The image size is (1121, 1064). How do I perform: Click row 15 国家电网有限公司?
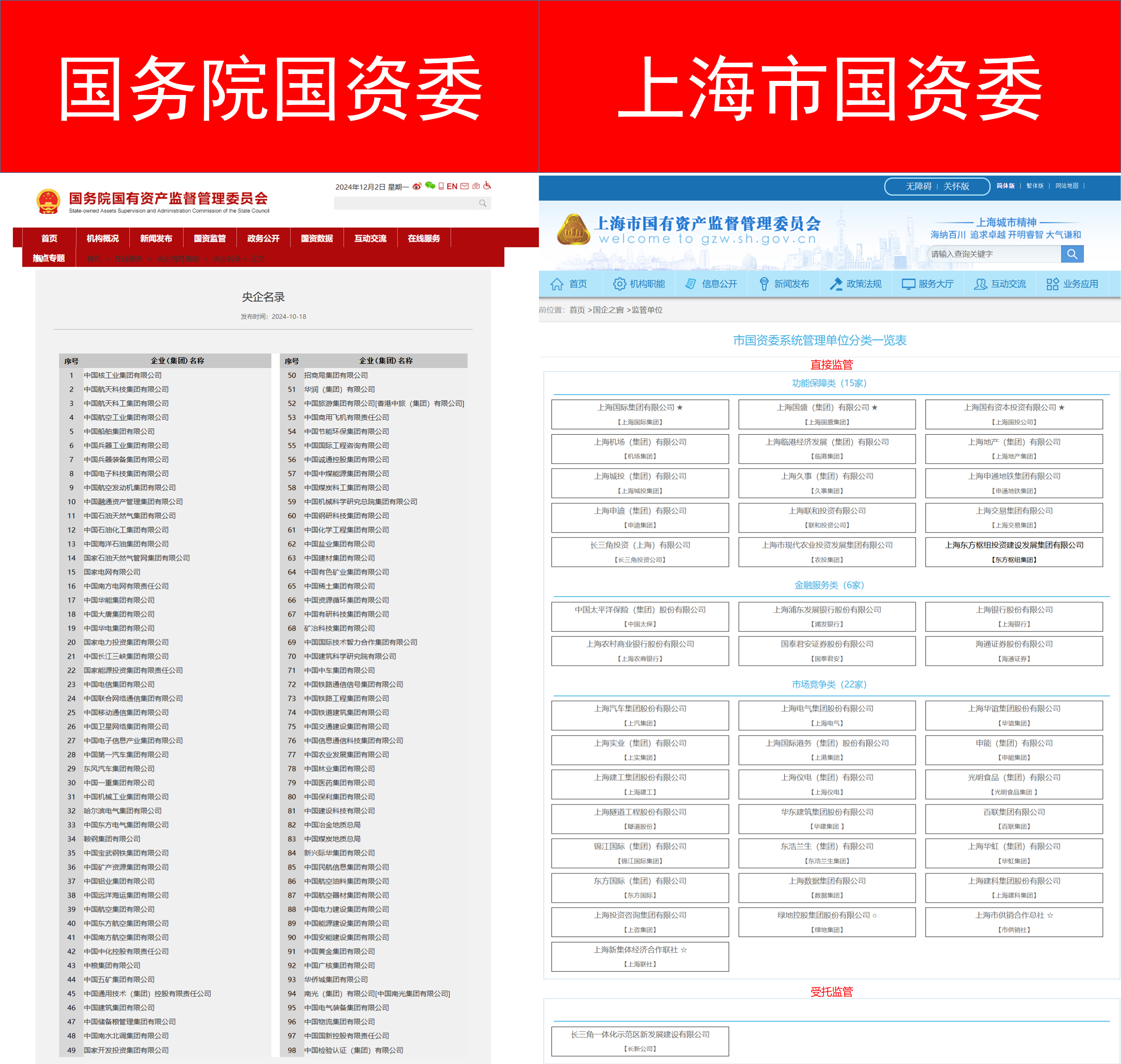click(165, 572)
